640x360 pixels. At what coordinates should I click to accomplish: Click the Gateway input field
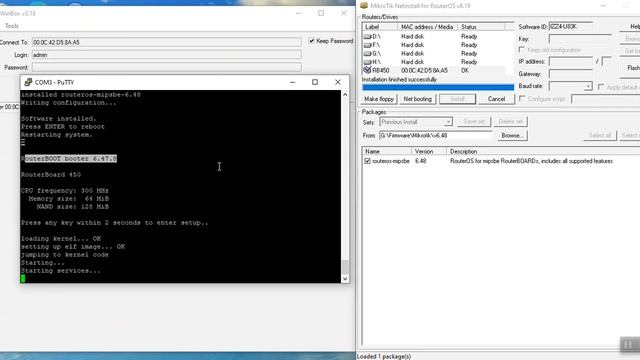571,74
